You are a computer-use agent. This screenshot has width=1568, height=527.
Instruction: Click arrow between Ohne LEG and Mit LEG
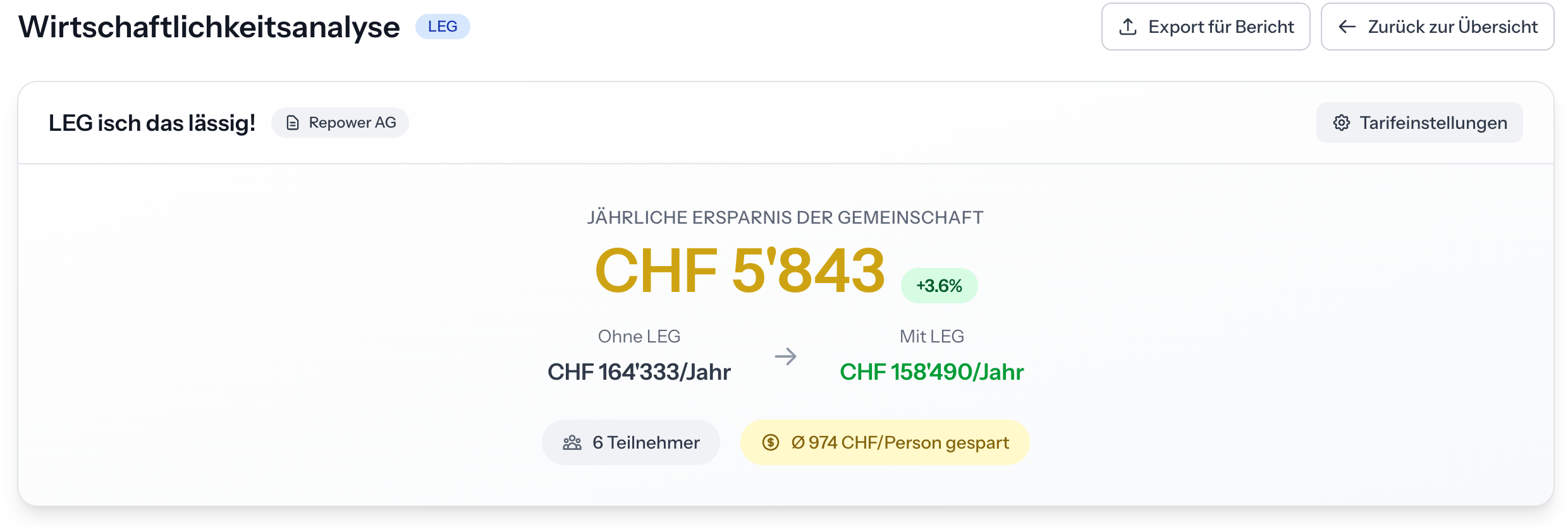point(785,356)
